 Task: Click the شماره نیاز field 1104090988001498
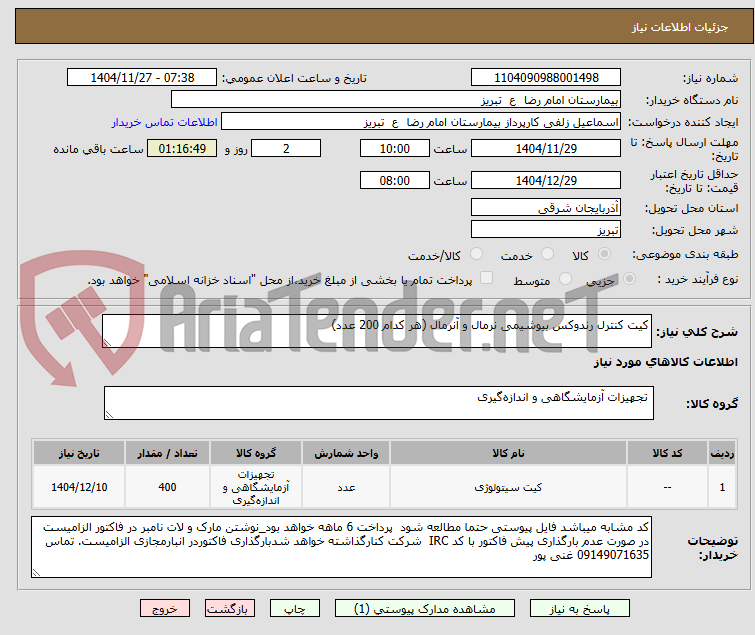[546, 78]
